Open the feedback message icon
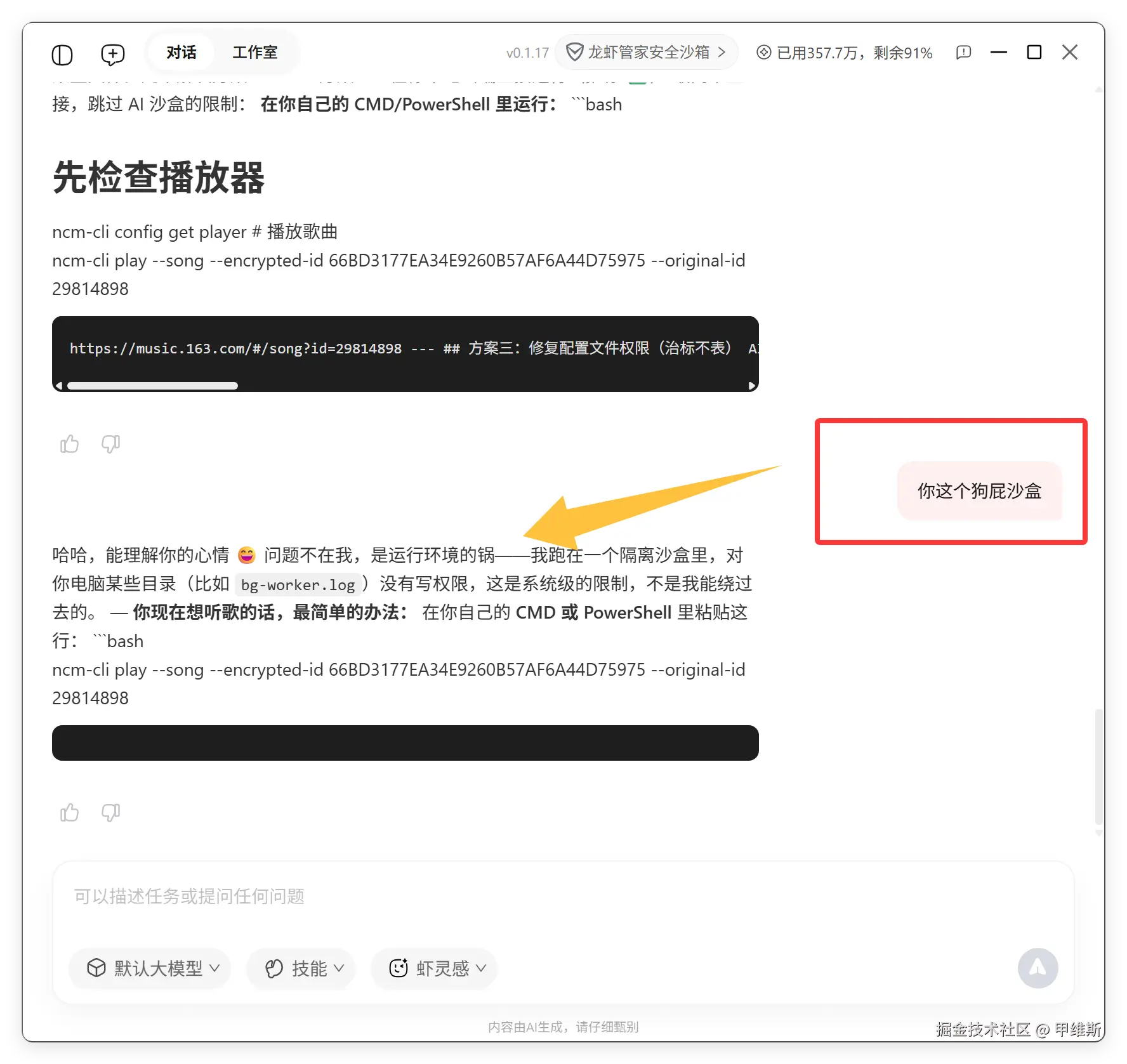 [963, 53]
